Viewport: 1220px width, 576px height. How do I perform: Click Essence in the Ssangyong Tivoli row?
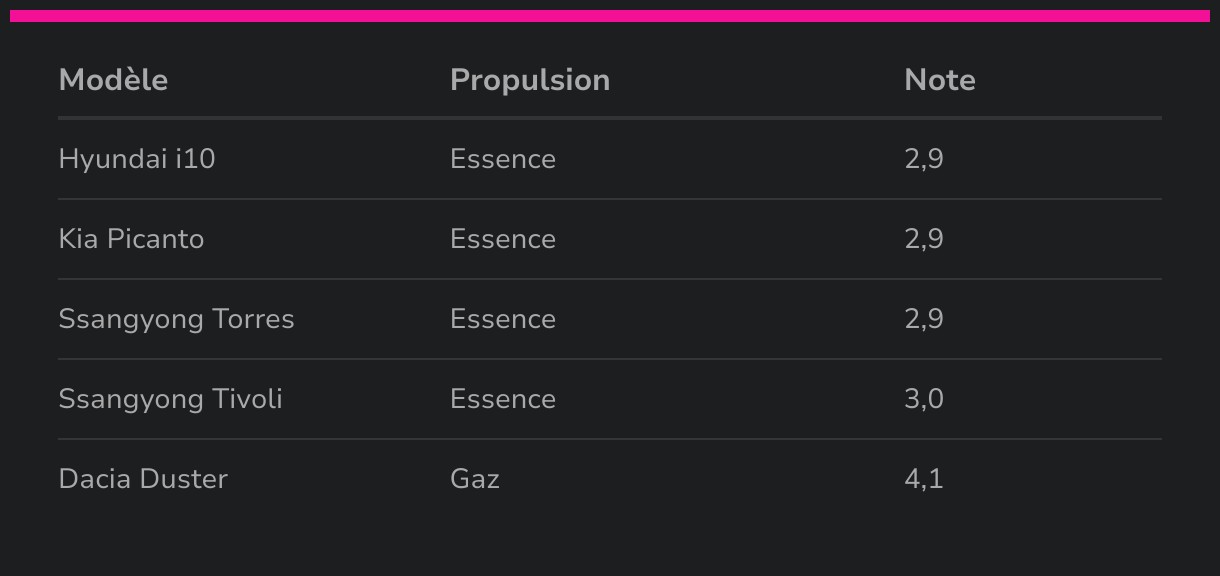tap(503, 399)
